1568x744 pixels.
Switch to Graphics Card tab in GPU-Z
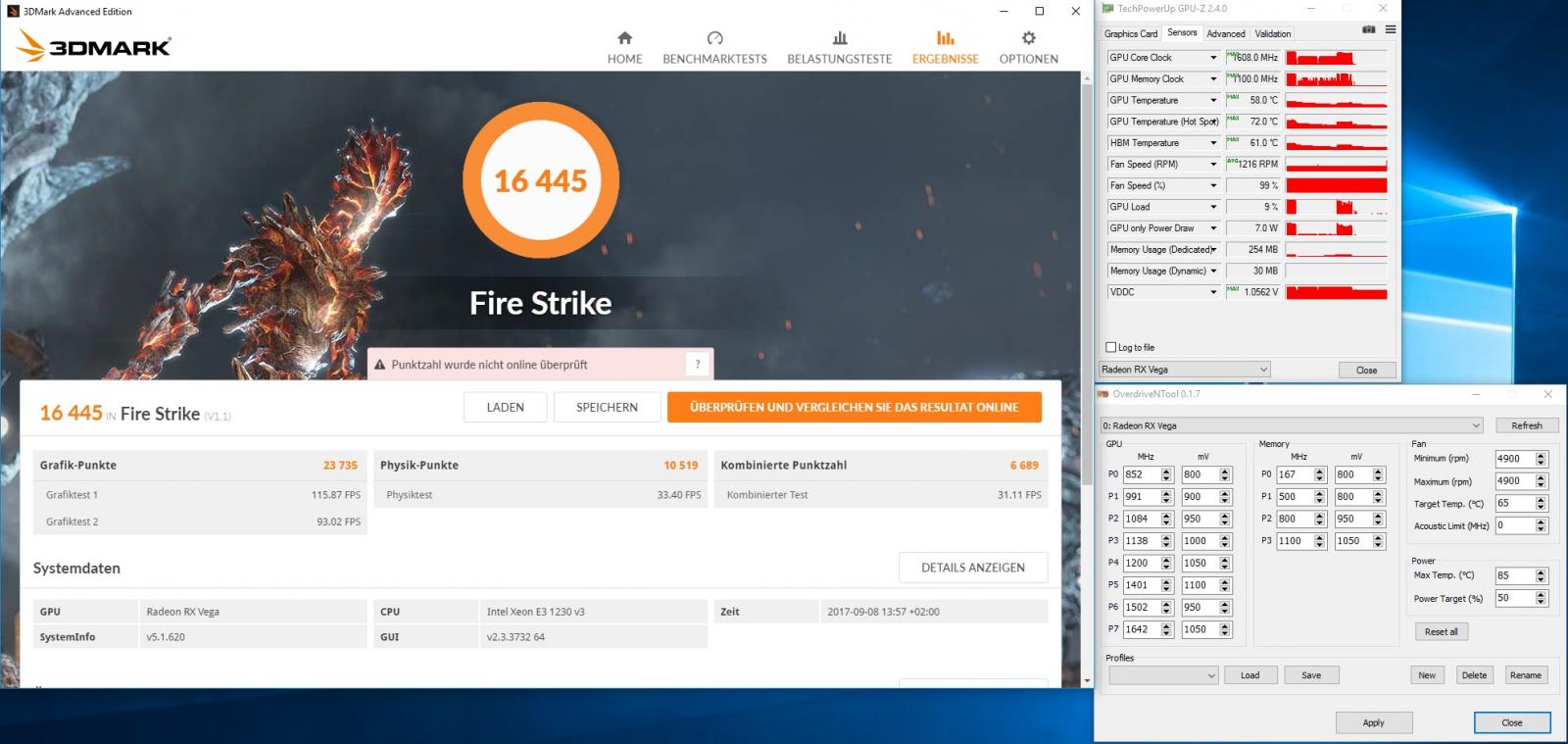coord(1131,33)
